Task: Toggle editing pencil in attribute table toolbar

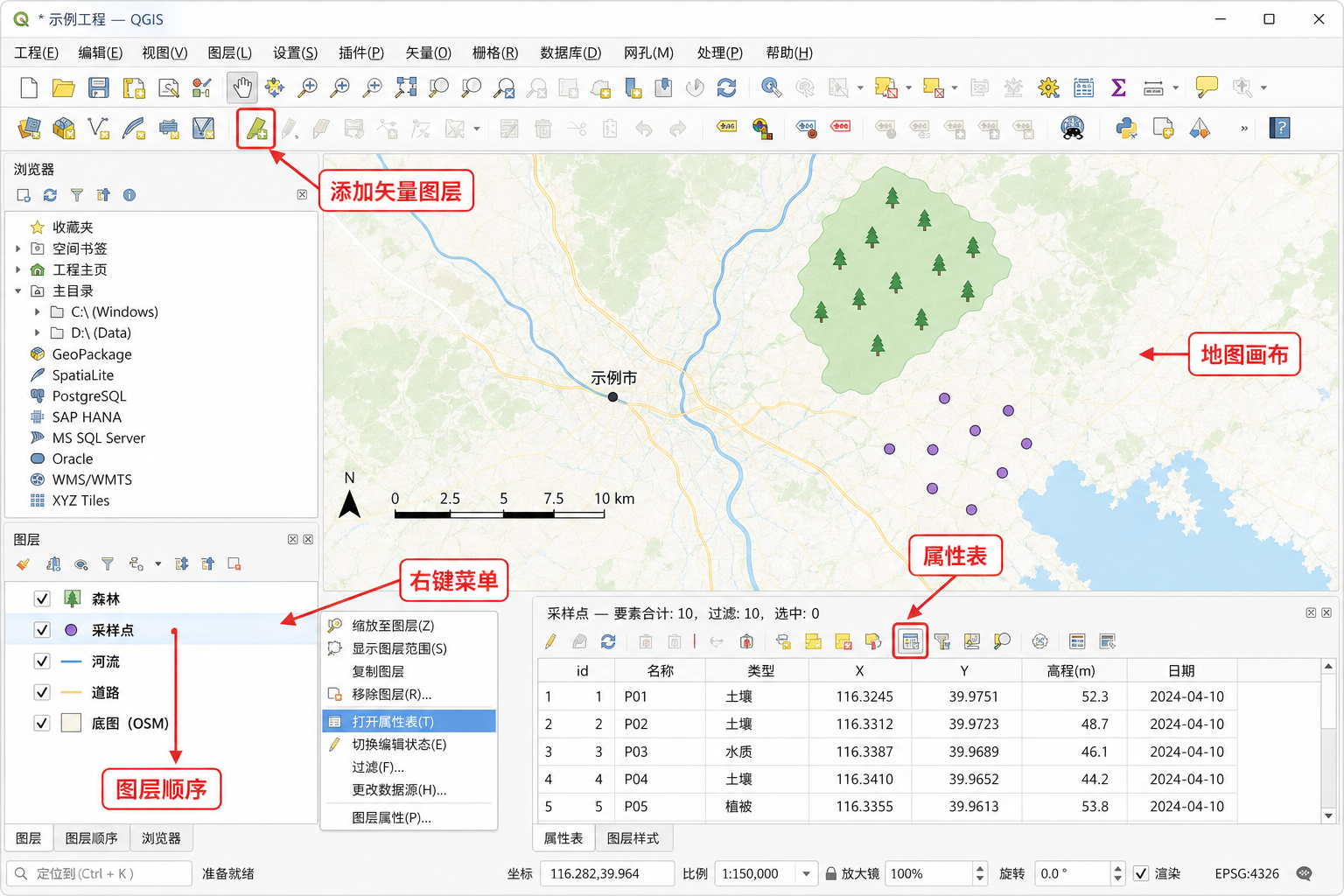Action: click(550, 642)
